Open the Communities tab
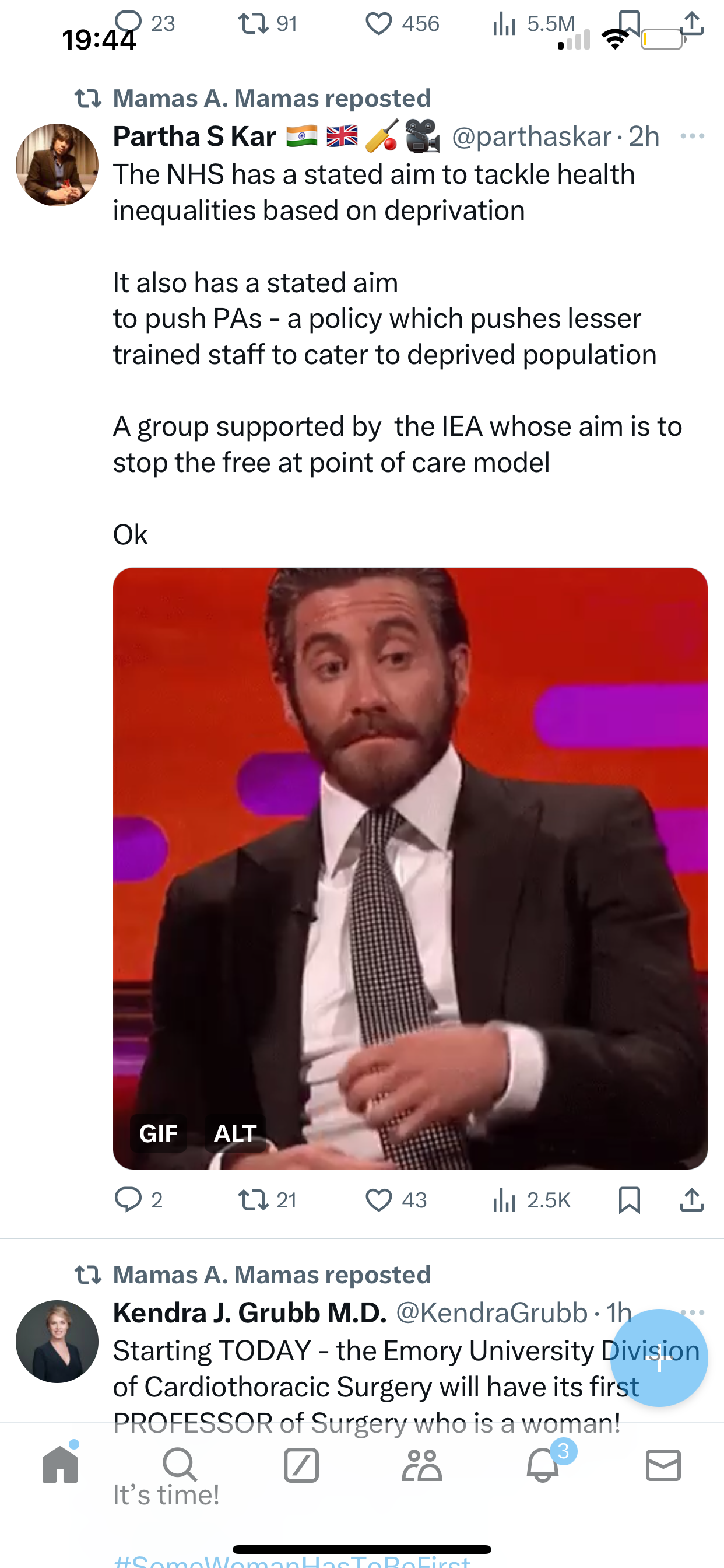Viewport: 724px width, 1568px height. (421, 1465)
